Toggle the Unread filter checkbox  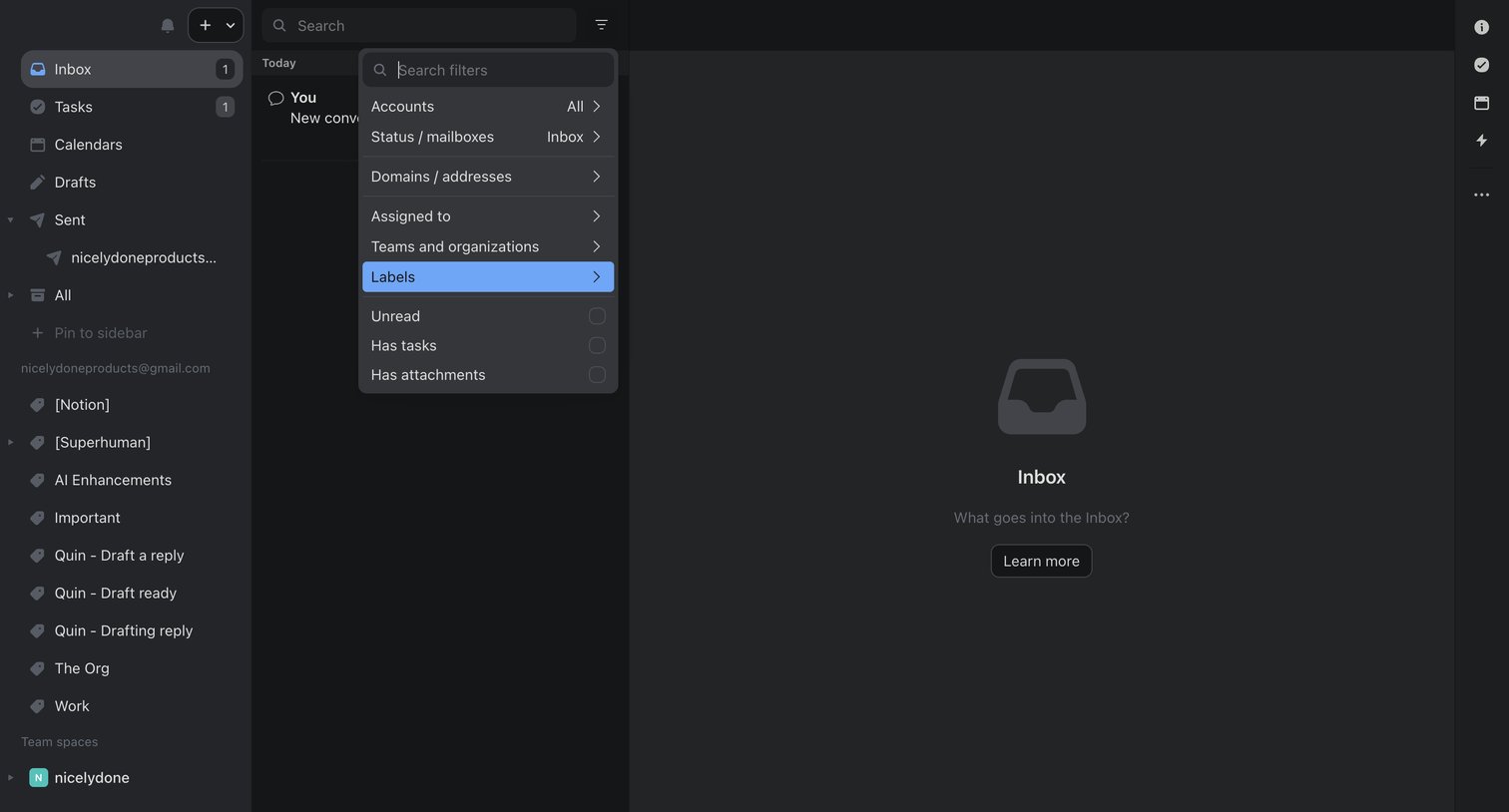597,316
